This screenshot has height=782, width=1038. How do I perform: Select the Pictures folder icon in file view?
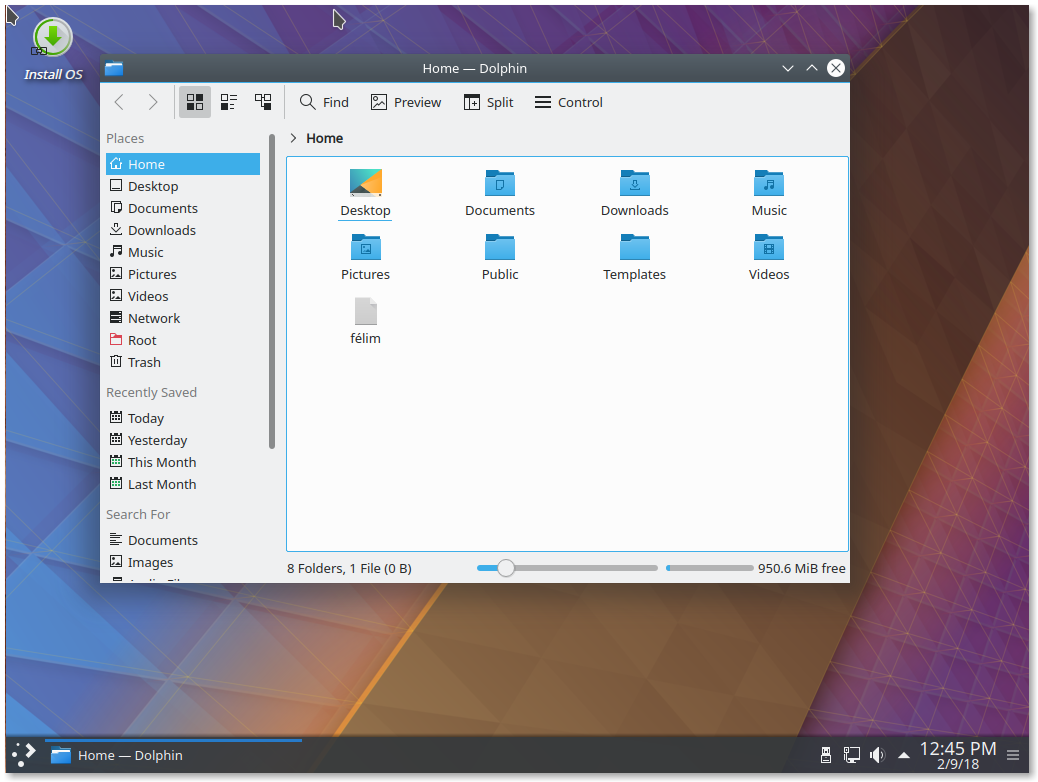365,247
